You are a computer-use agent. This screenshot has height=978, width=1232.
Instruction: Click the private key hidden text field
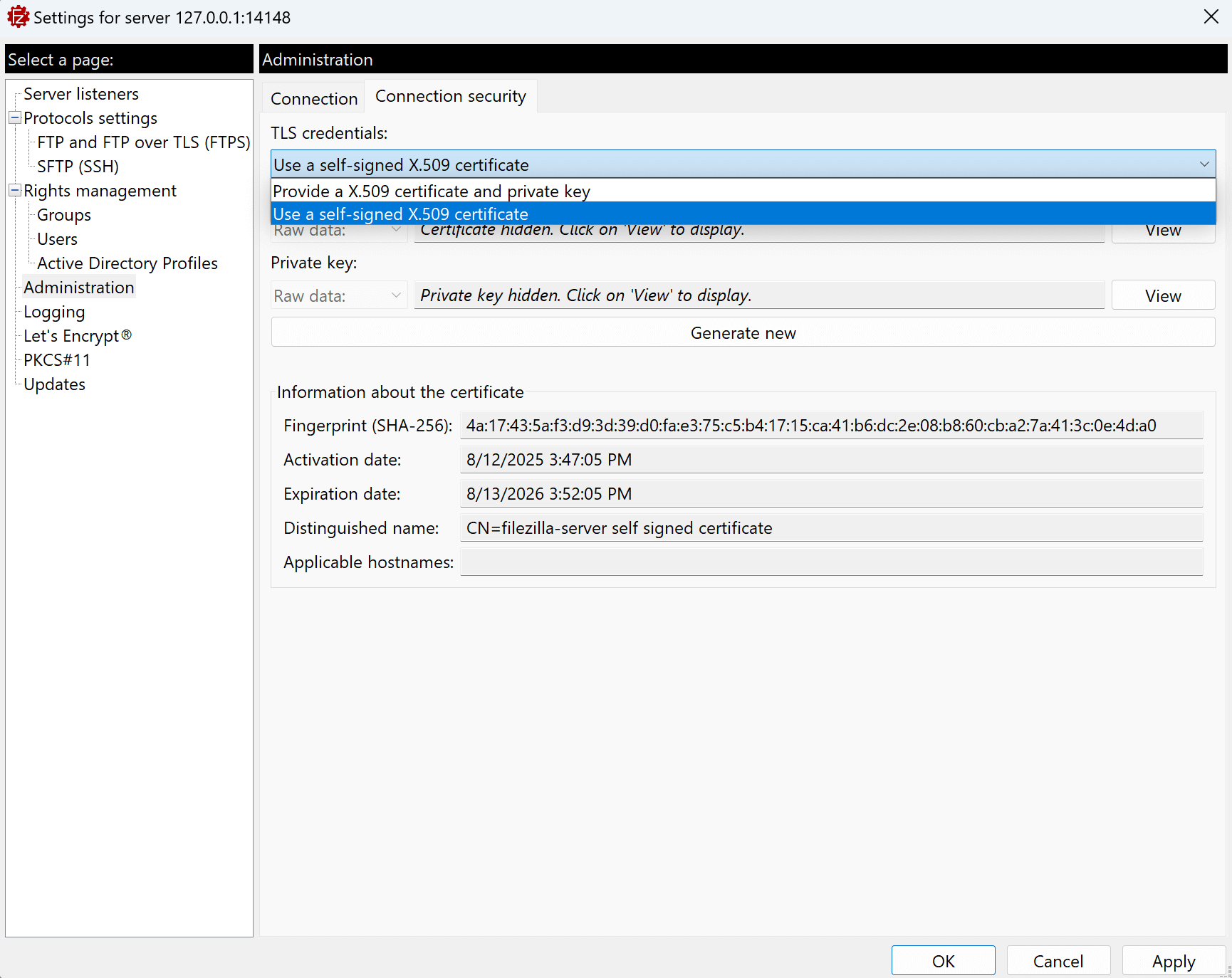(759, 295)
